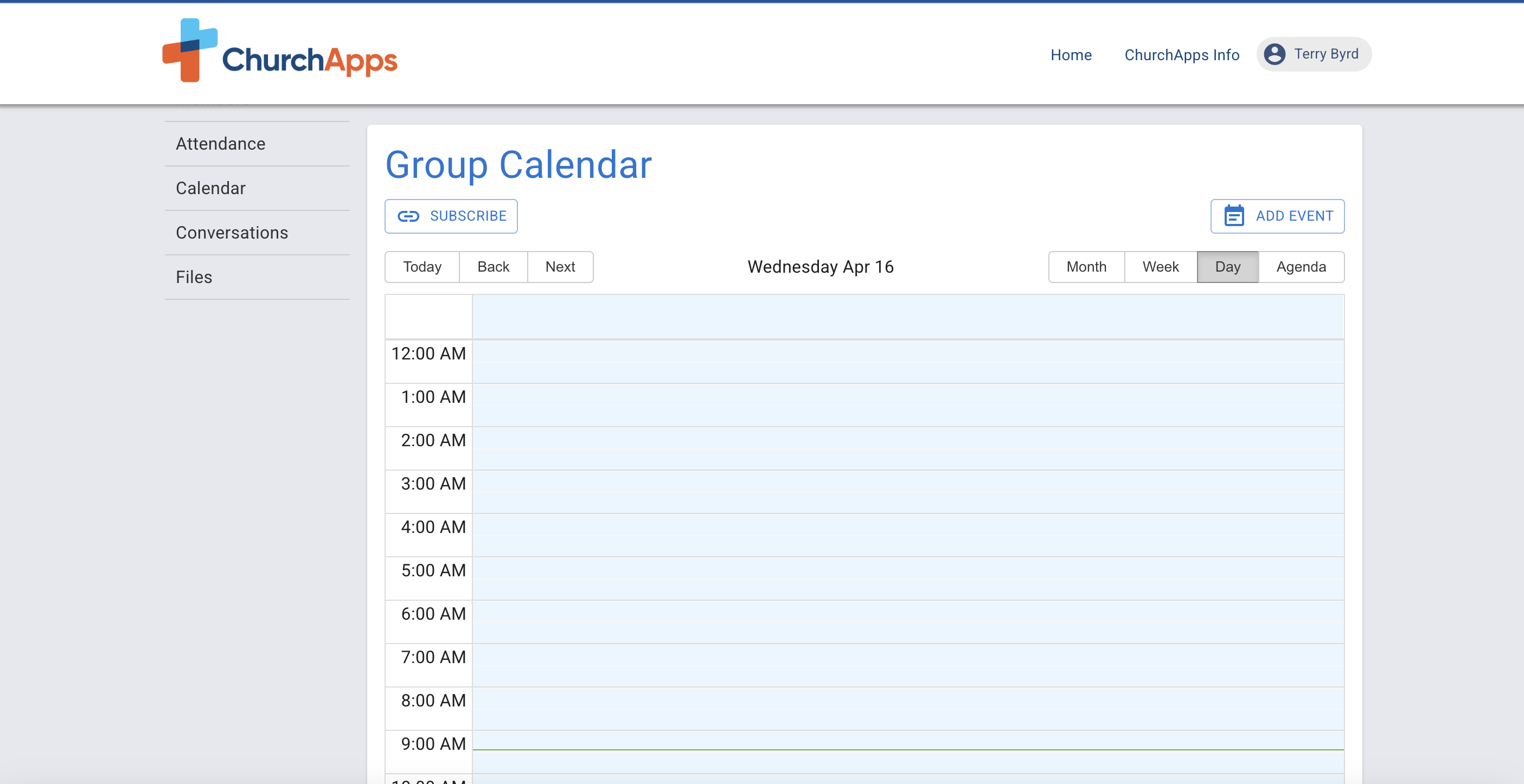Select the Day view tab
The height and width of the screenshot is (784, 1524).
[1227, 267]
